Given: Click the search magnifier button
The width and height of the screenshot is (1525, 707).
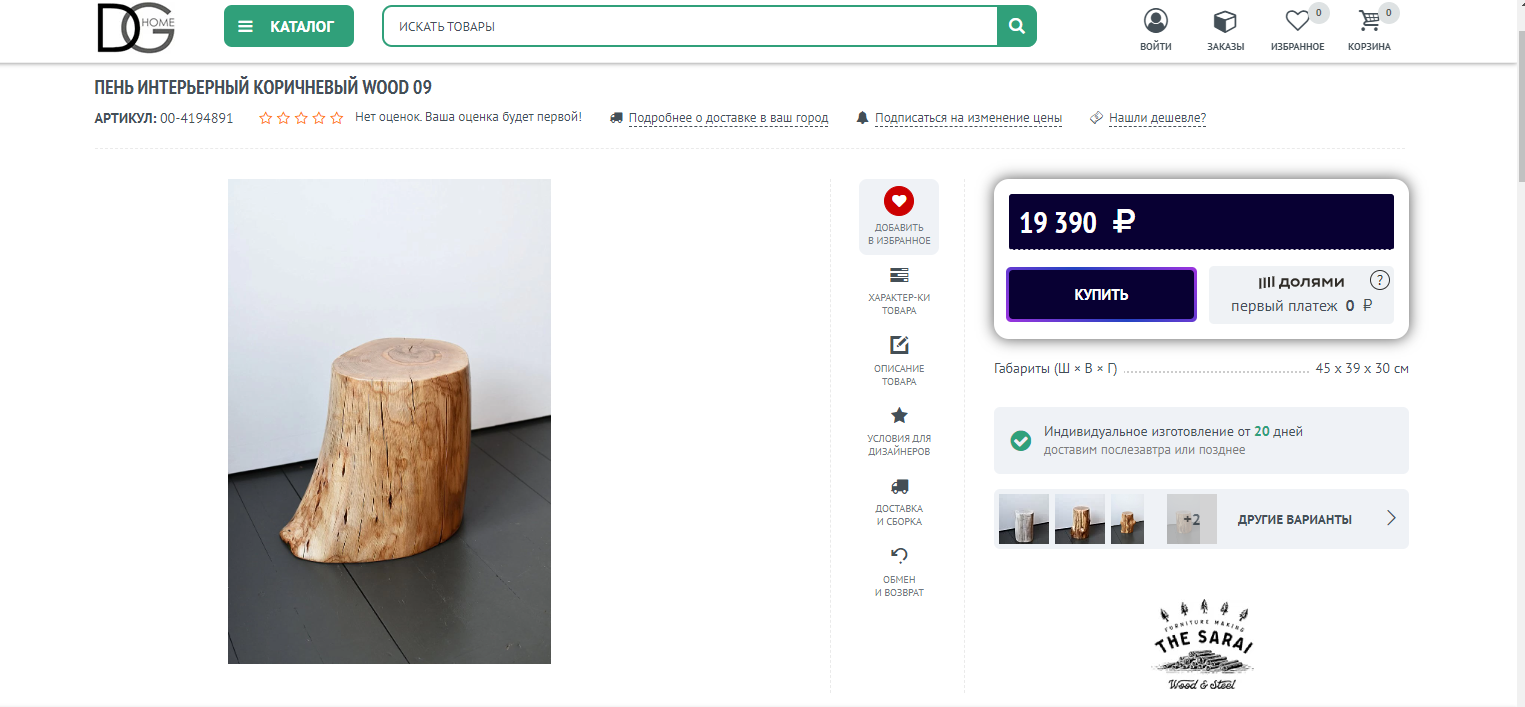Looking at the screenshot, I should (x=1017, y=27).
